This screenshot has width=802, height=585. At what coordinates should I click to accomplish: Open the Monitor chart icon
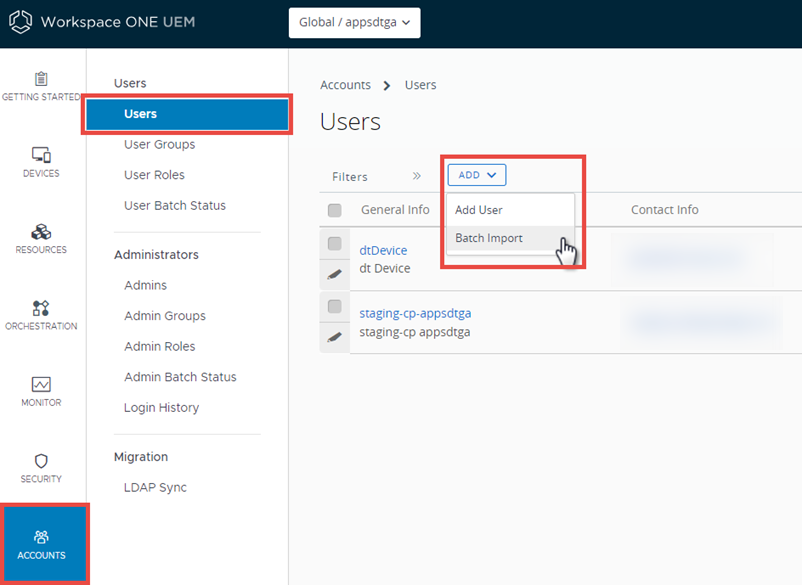(41, 384)
